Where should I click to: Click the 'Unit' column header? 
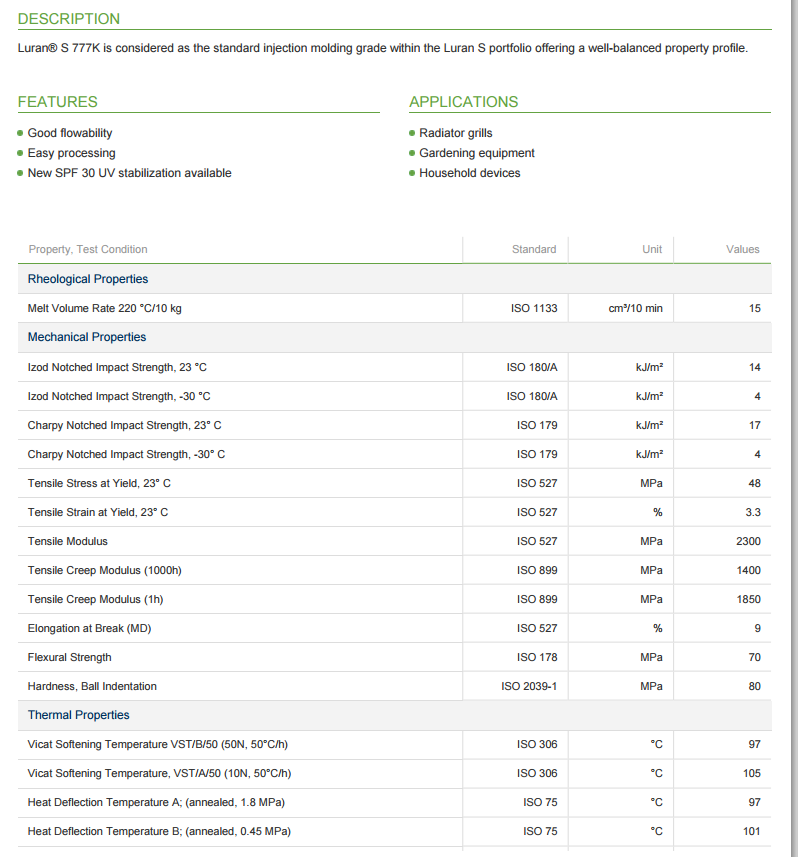[652, 249]
